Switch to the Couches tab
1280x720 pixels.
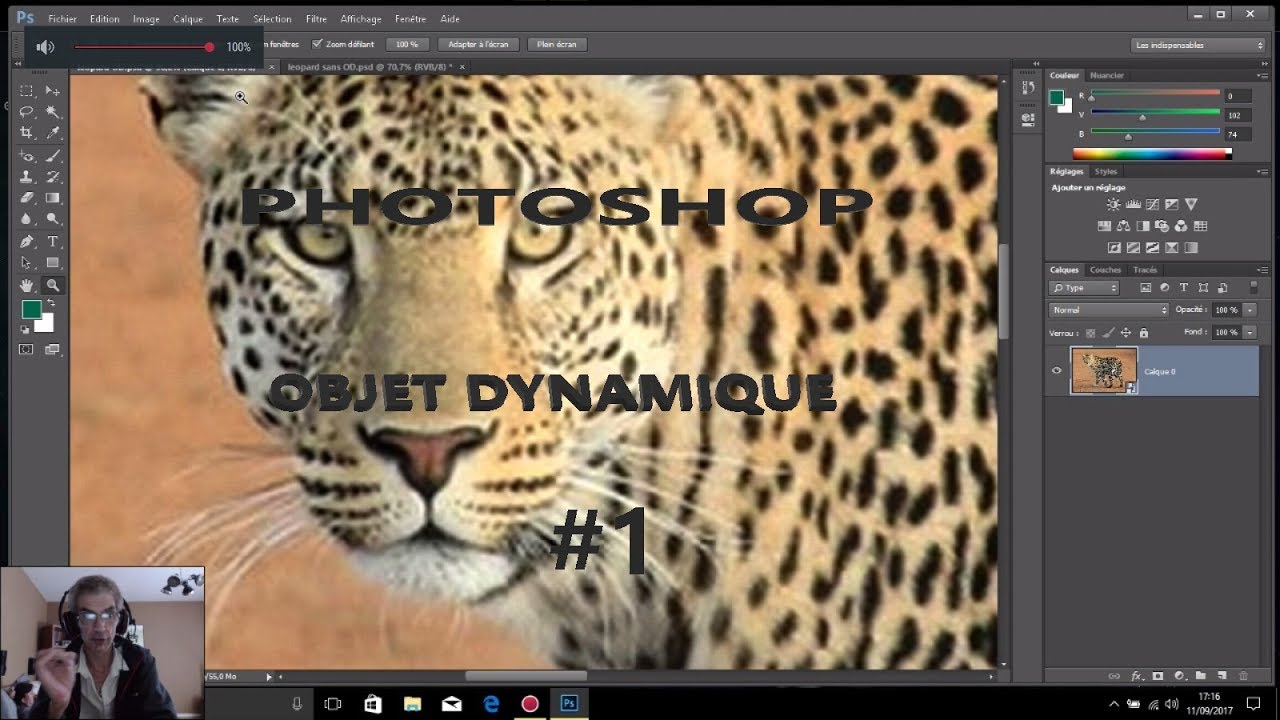point(1105,270)
